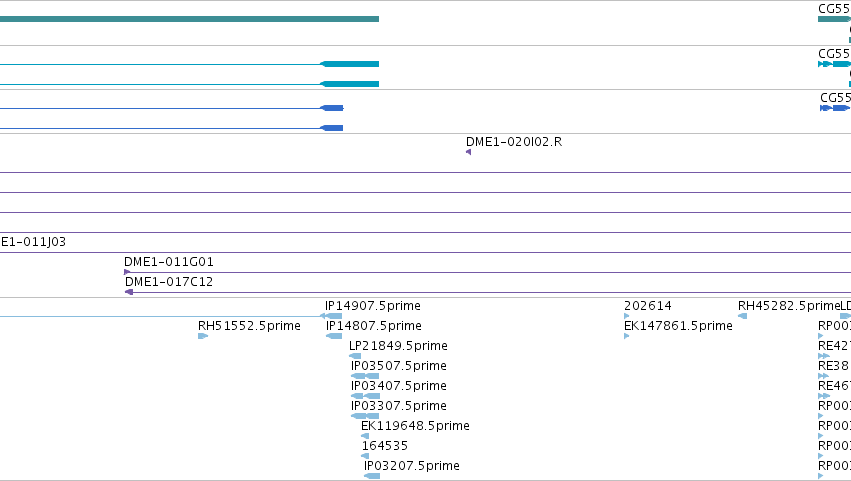Open the IP14907.5prime feature label

[373, 306]
